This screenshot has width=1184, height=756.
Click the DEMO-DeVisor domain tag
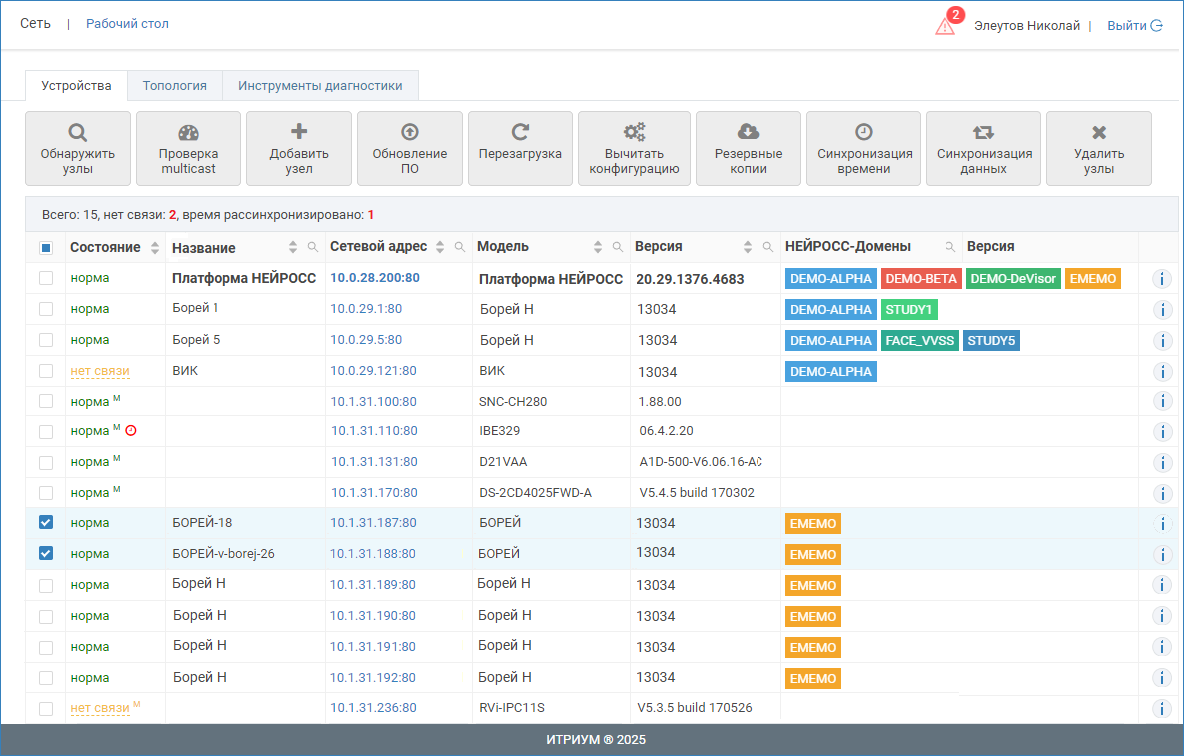coord(1013,279)
